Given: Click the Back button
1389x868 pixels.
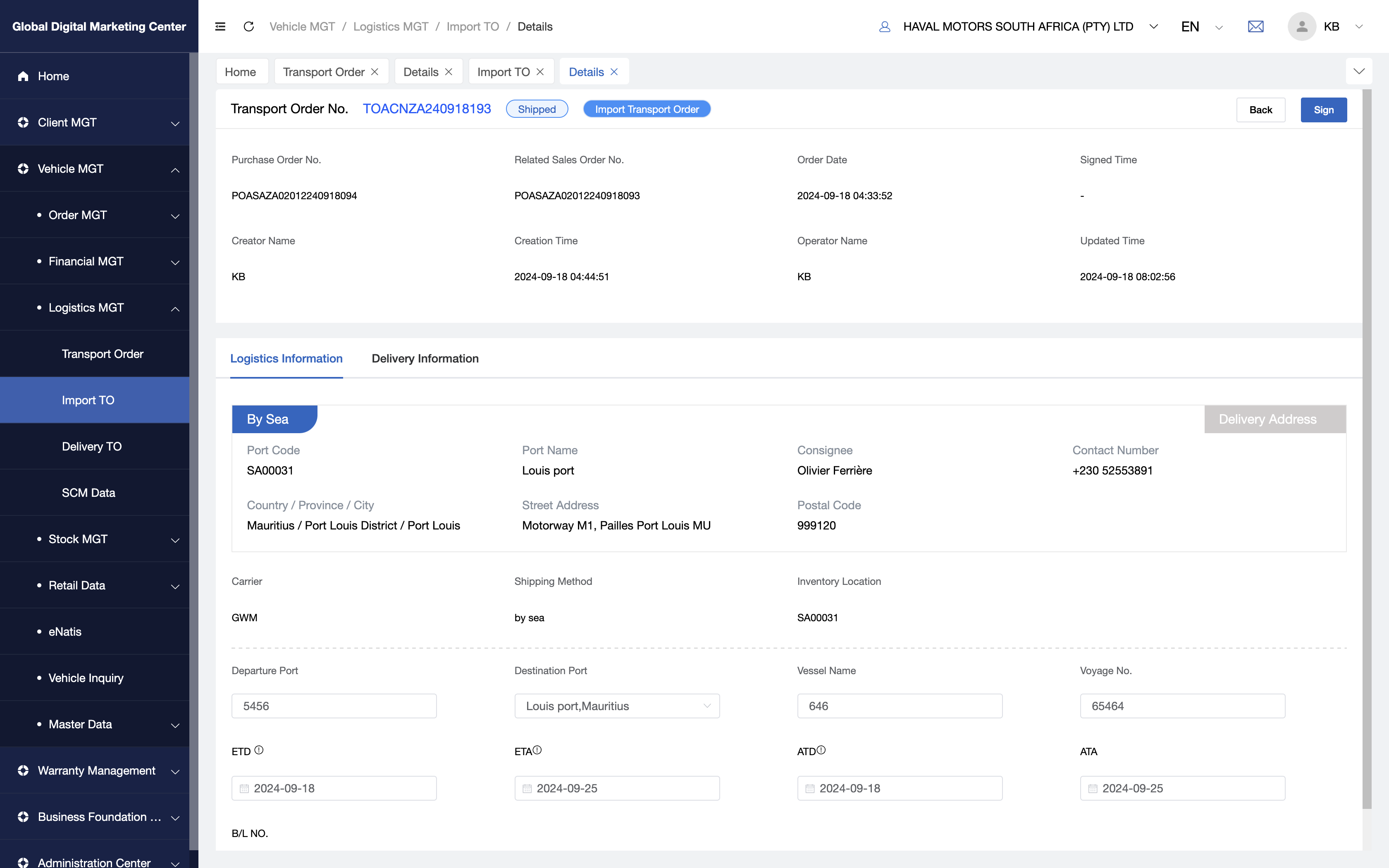Looking at the screenshot, I should pos(1260,110).
